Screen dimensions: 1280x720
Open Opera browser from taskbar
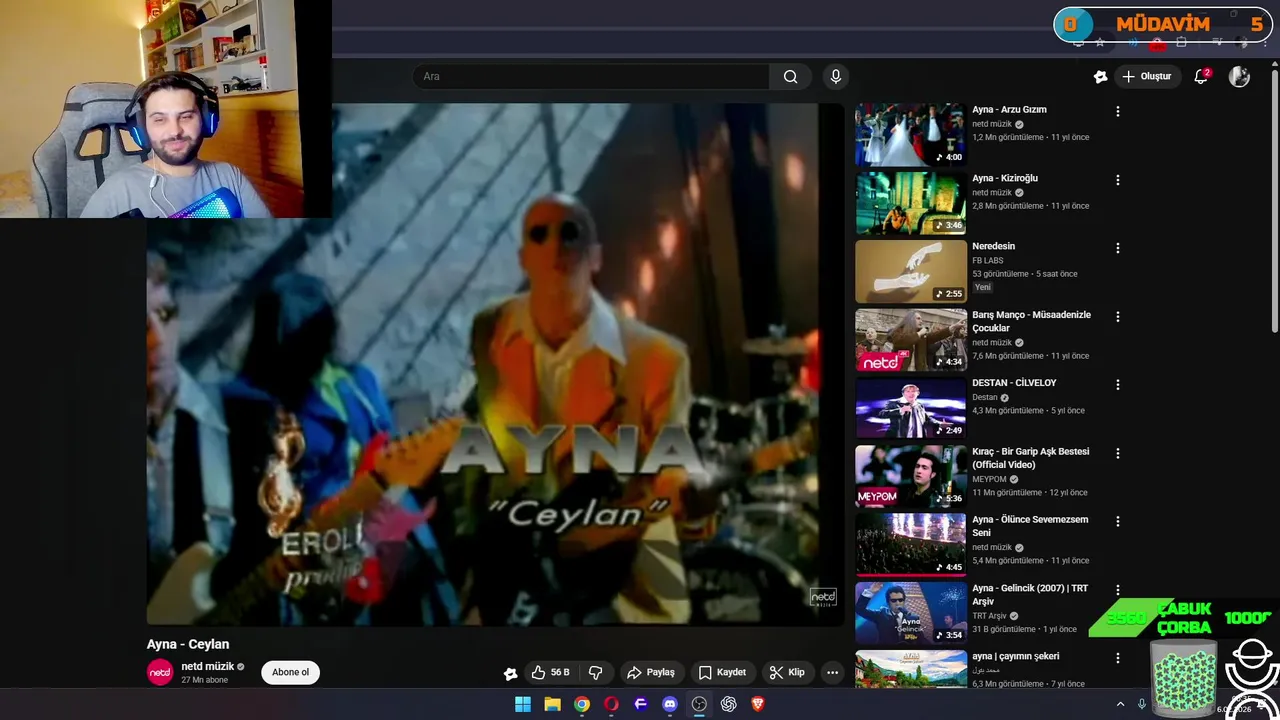coord(611,704)
